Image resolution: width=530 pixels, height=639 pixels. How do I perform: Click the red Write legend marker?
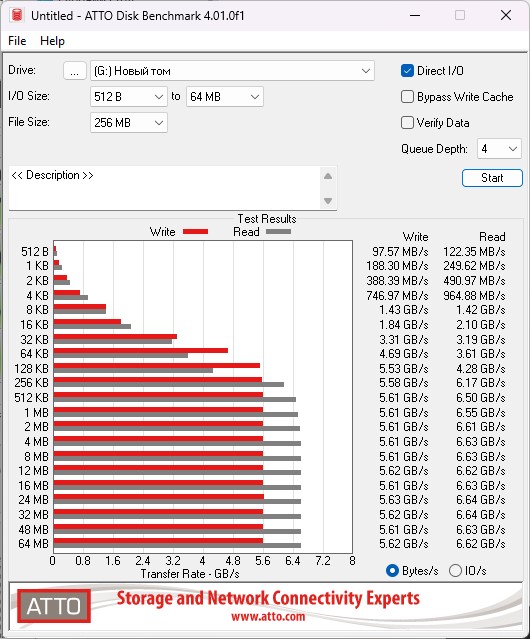pyautogui.click(x=195, y=231)
